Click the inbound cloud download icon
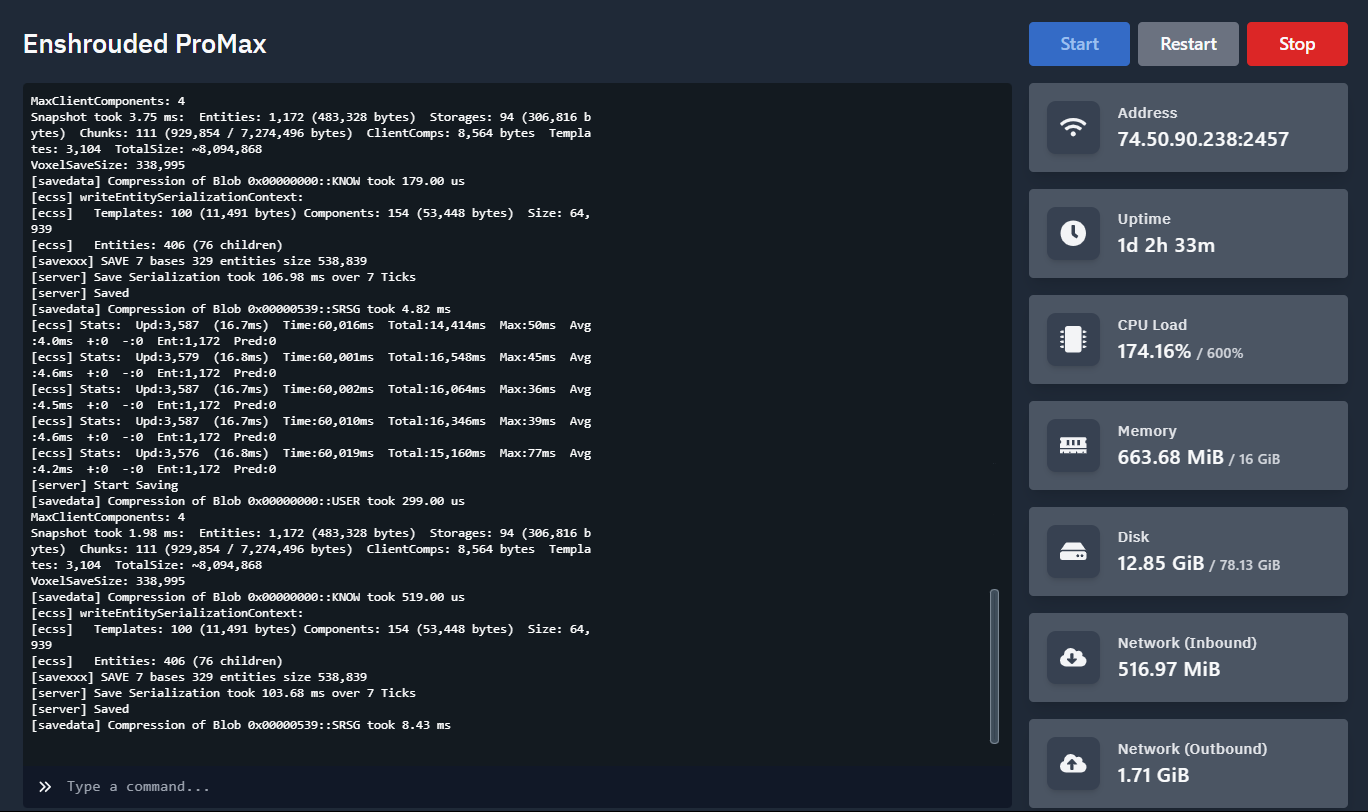Screen dimensions: 1368x812 pyautogui.click(x=1073, y=658)
